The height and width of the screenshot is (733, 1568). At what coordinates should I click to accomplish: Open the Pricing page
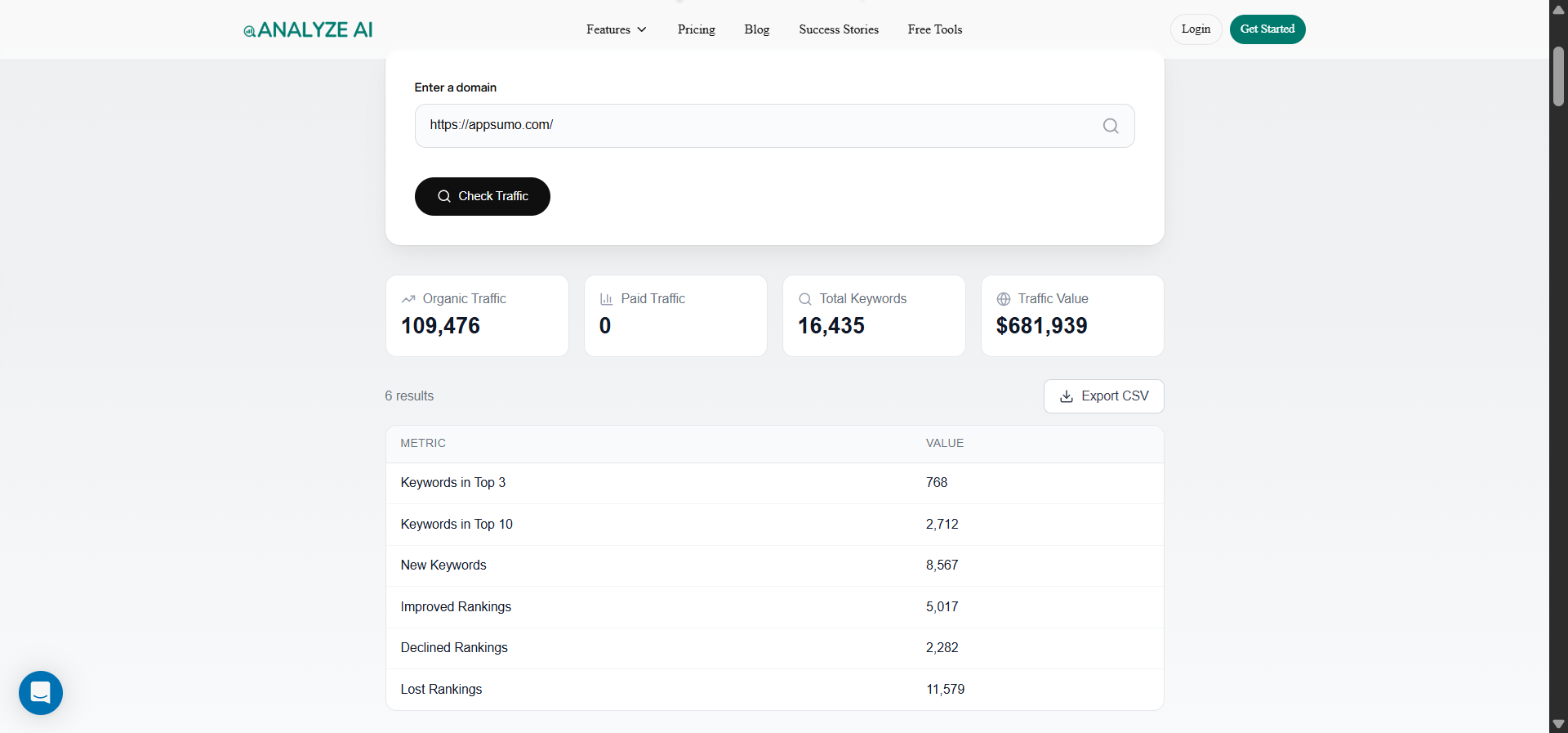696,29
